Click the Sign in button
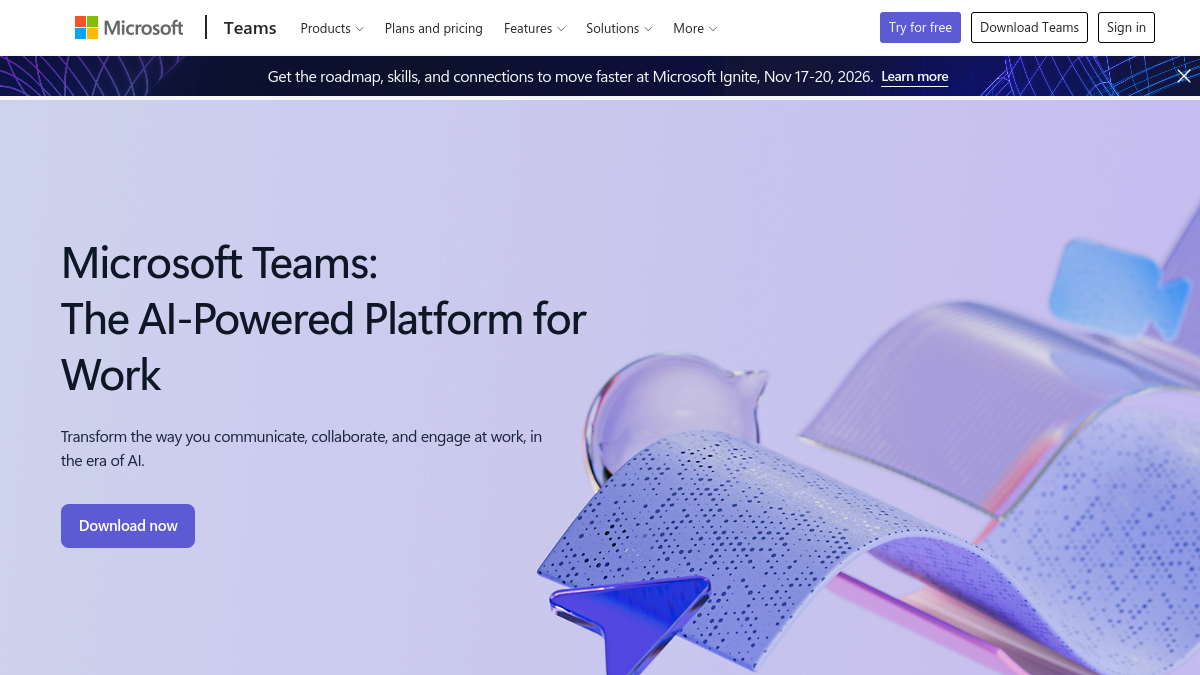1200x675 pixels. 1126,28
